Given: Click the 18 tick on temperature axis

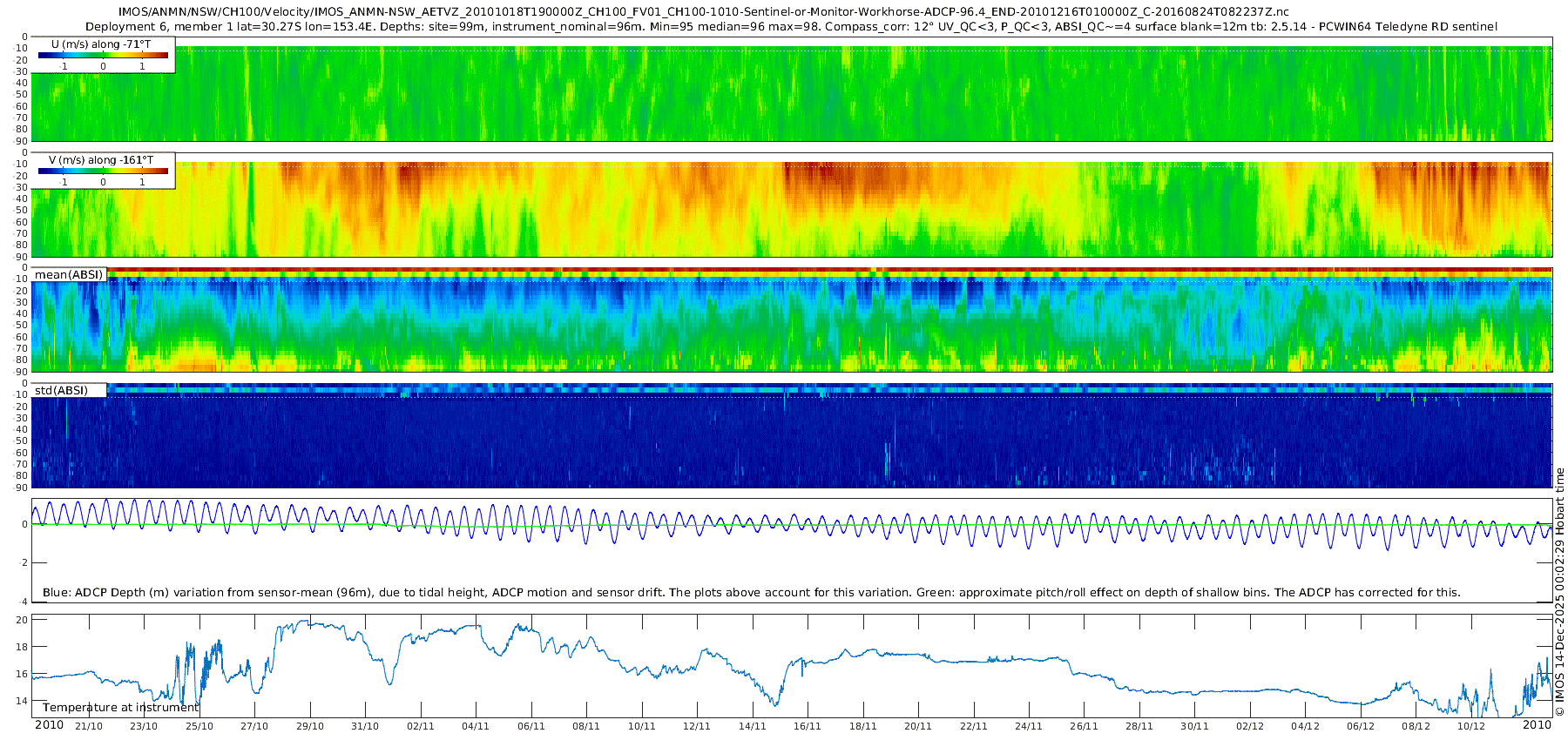Looking at the screenshot, I should coord(23,647).
